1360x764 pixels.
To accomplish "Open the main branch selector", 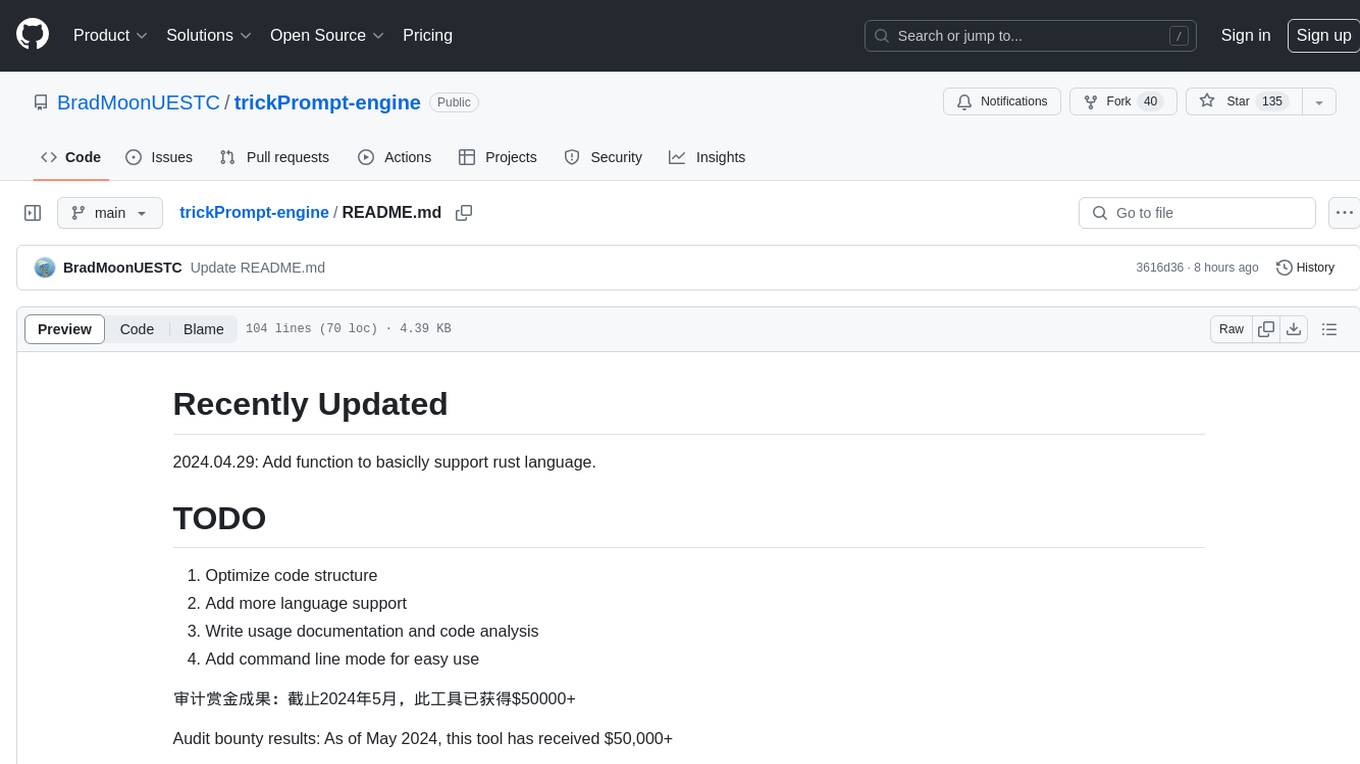I will [x=109, y=213].
